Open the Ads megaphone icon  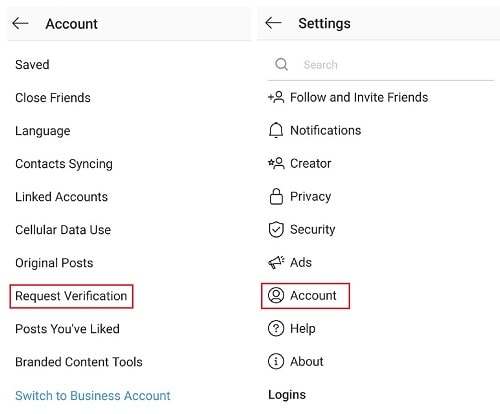(x=276, y=262)
